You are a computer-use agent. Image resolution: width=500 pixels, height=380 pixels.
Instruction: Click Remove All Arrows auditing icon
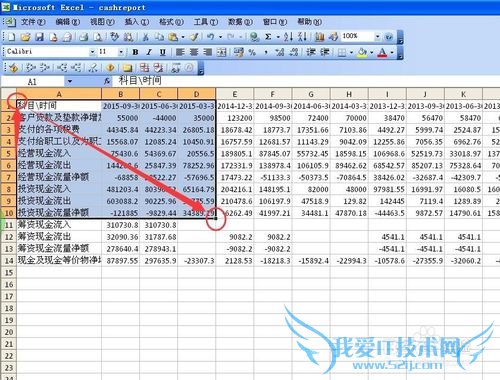93,68
